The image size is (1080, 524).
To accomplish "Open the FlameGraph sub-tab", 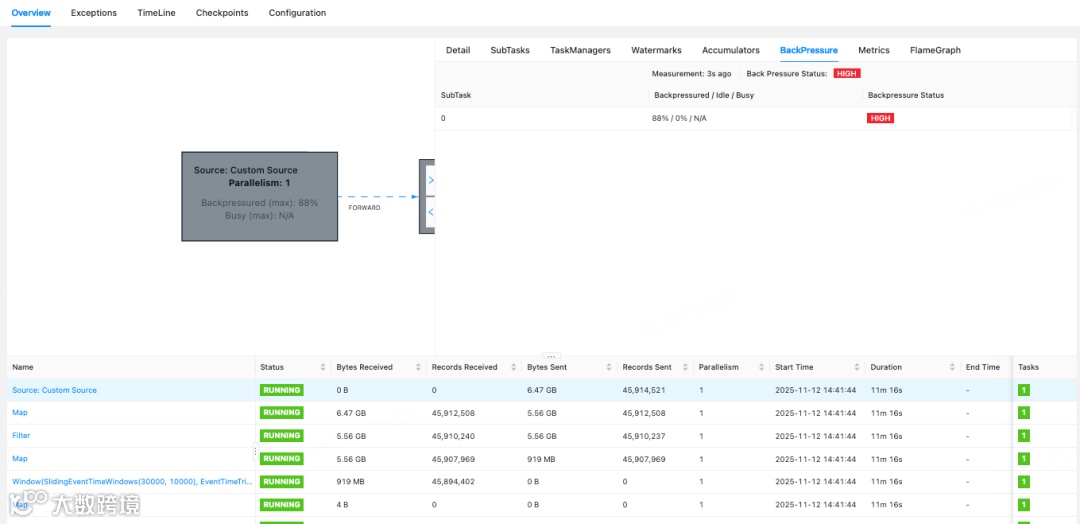I will pyautogui.click(x=935, y=50).
